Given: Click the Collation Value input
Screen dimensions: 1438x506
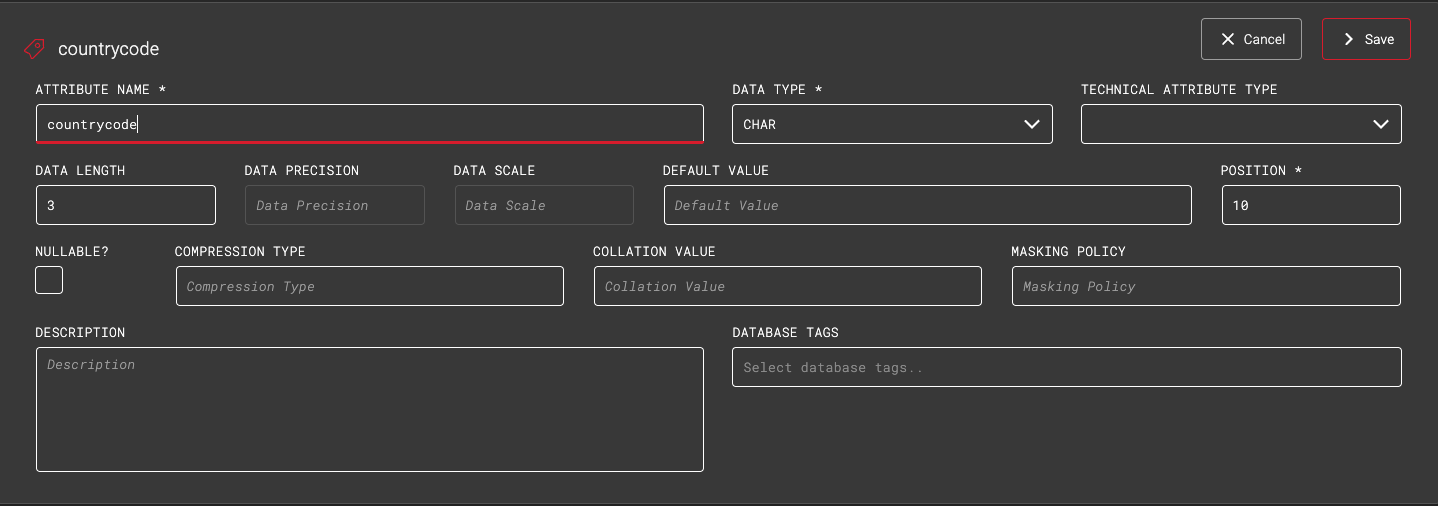Looking at the screenshot, I should (787, 286).
